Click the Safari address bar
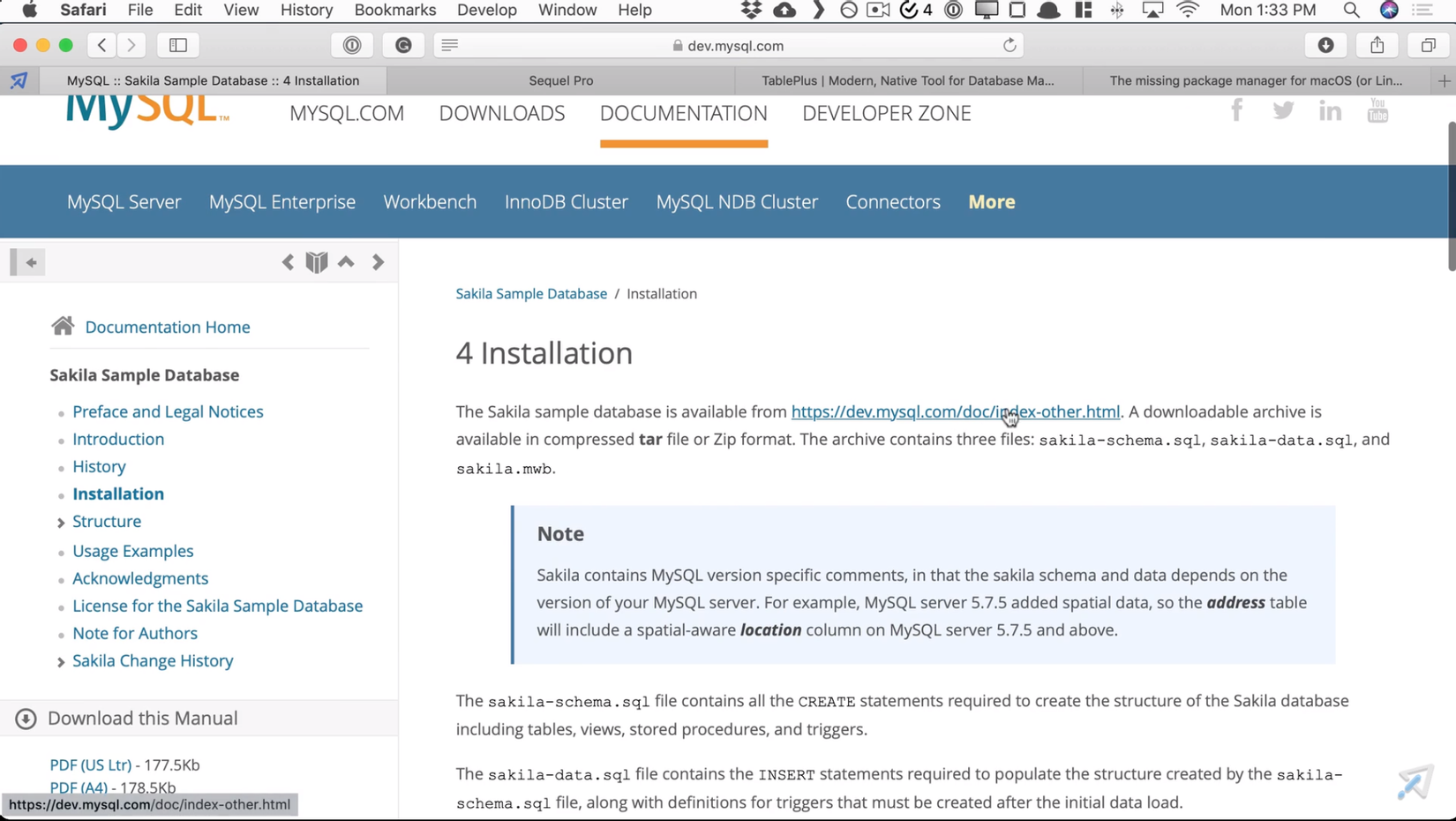 click(x=728, y=45)
